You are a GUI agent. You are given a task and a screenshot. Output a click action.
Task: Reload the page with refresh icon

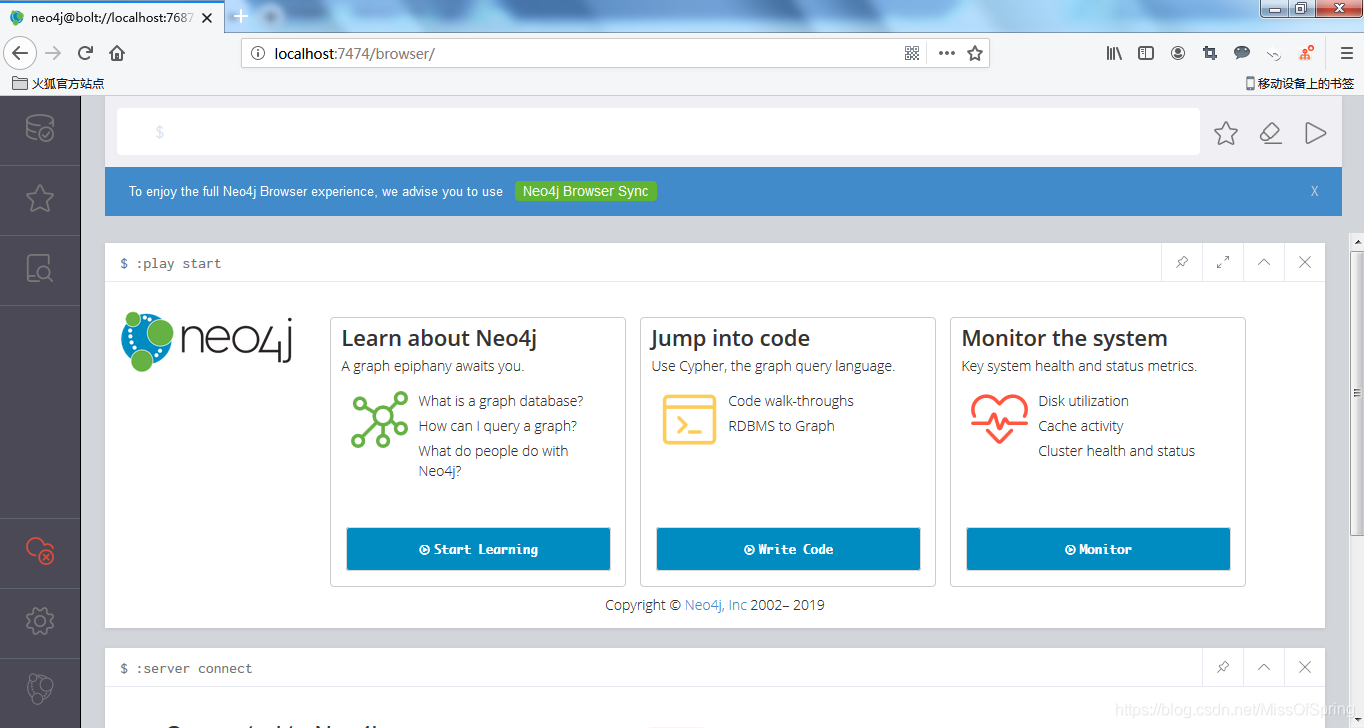pyautogui.click(x=86, y=53)
